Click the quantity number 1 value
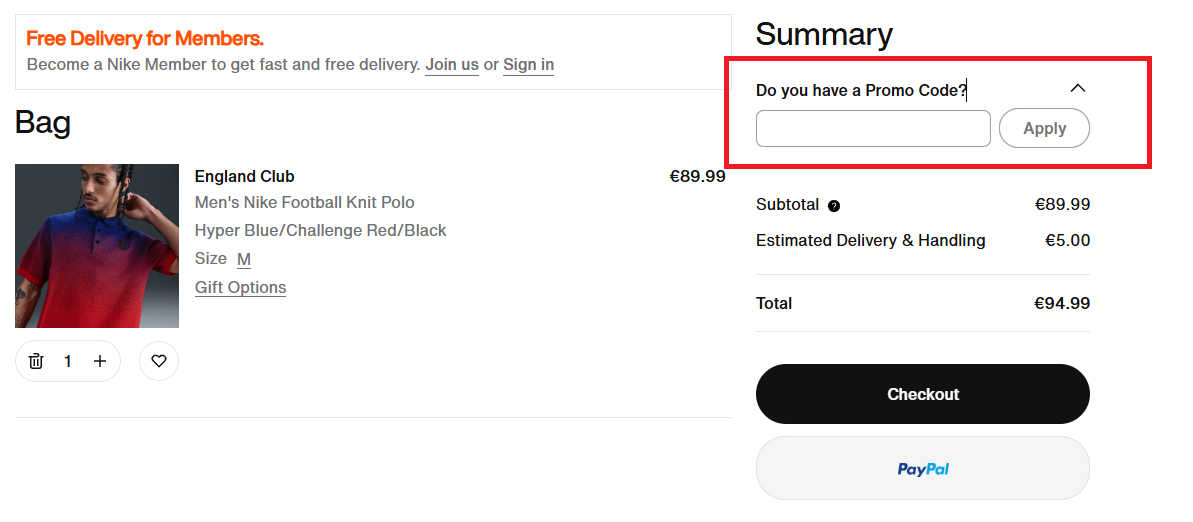1193x522 pixels. (68, 361)
